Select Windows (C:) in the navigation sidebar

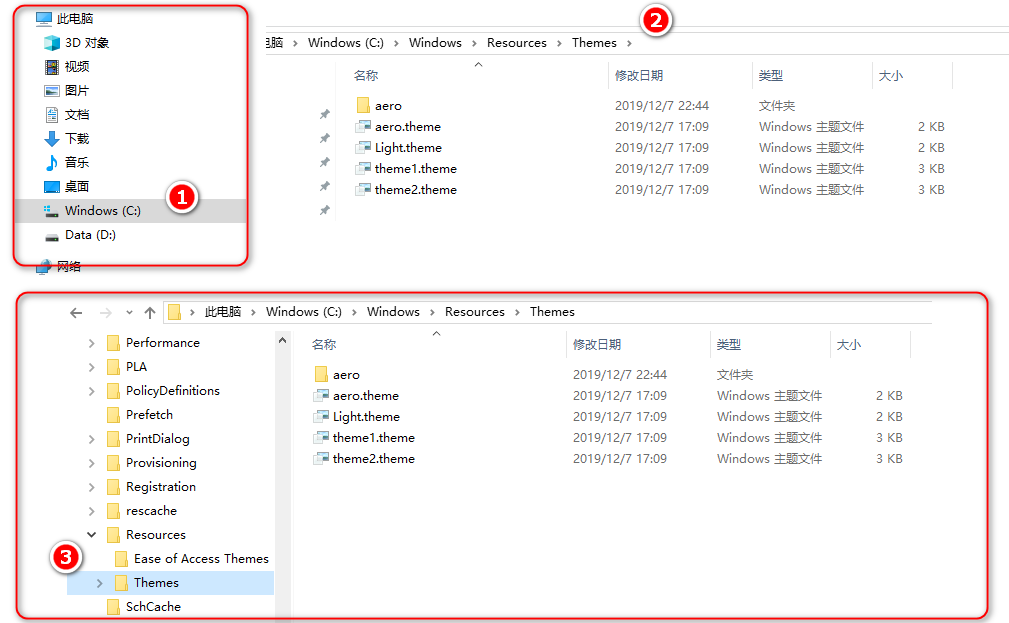click(x=102, y=211)
